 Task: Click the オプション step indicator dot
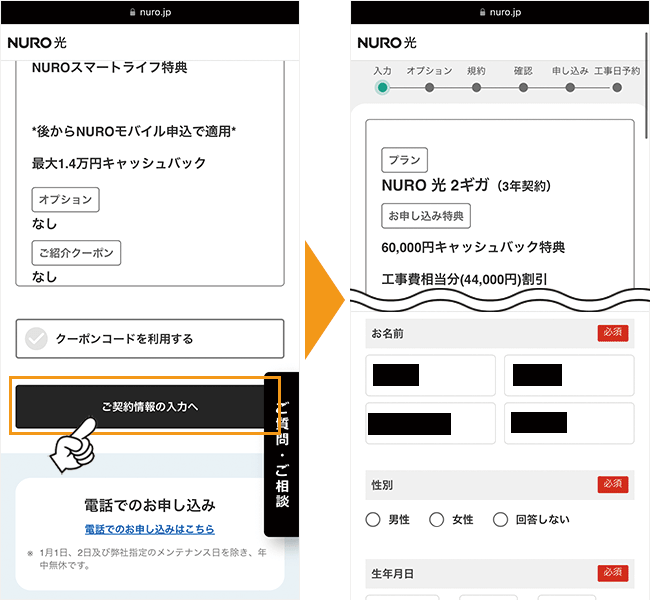429,87
